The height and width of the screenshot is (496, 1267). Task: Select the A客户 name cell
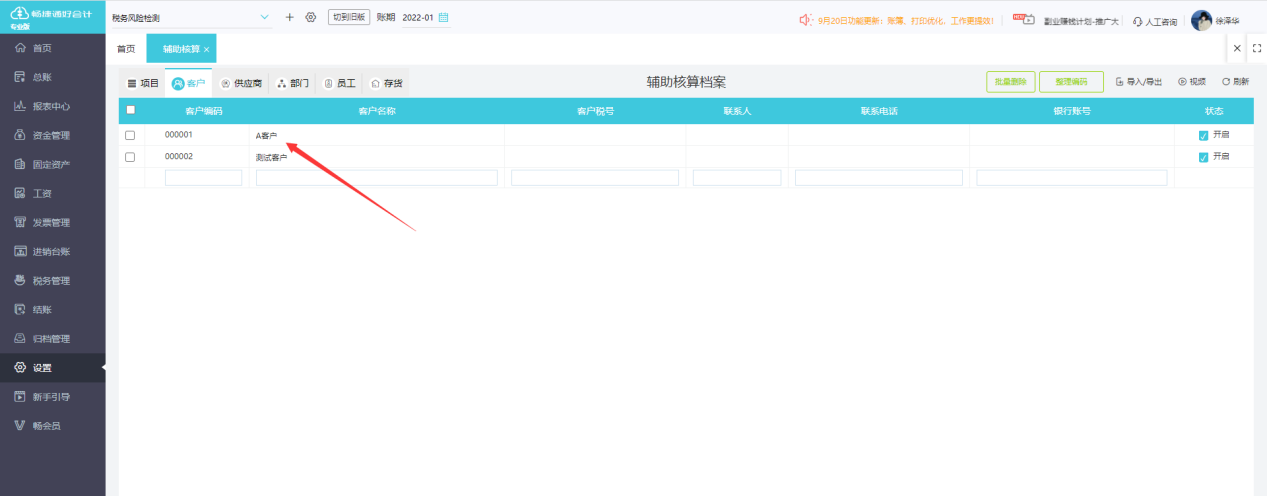coord(377,135)
